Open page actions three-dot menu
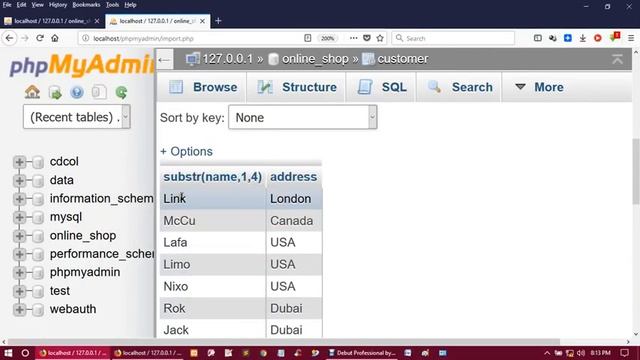This screenshot has width=640, height=360. [x=353, y=38]
